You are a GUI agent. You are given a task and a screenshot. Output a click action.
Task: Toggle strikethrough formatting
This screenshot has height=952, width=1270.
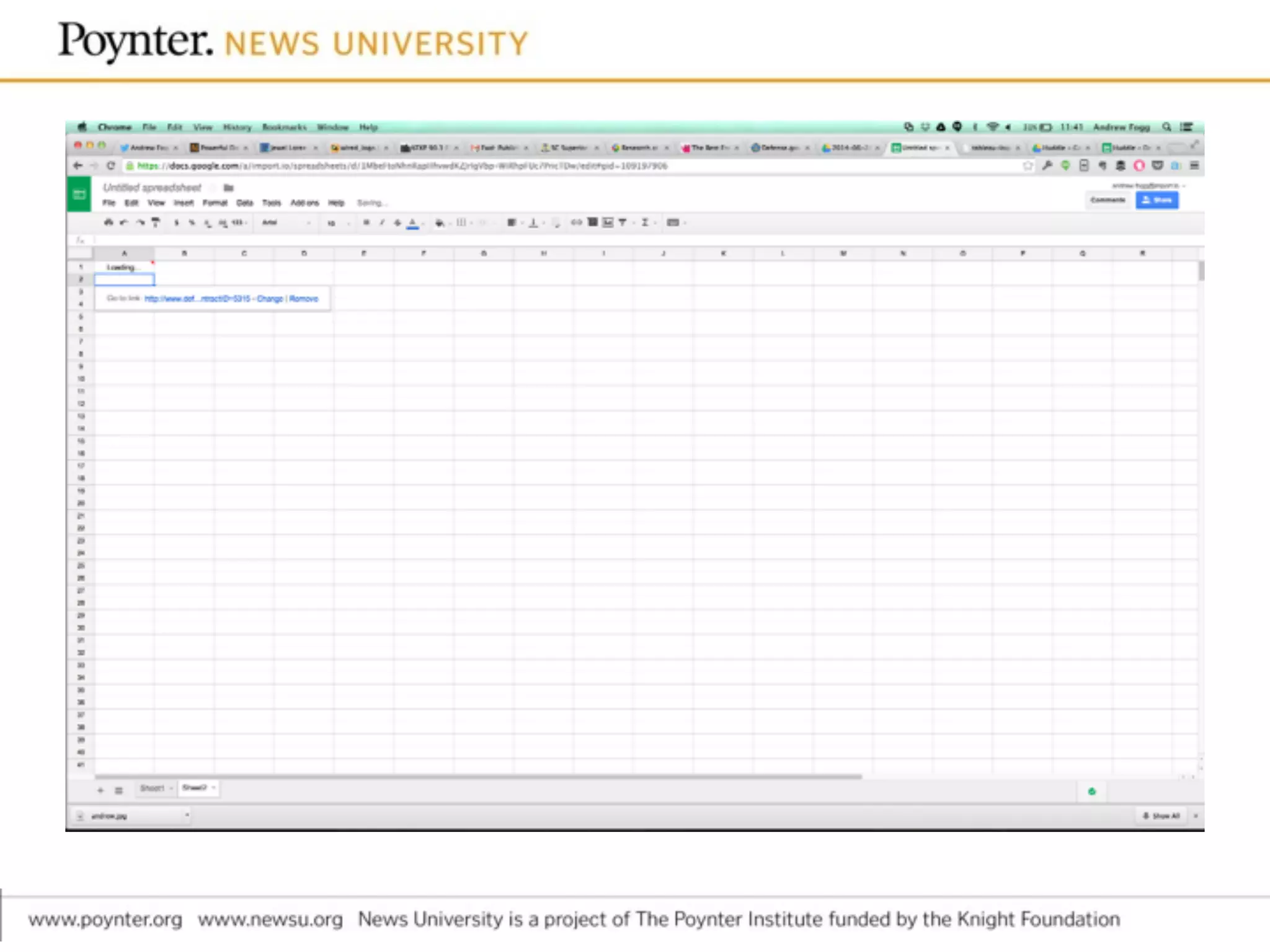[397, 223]
